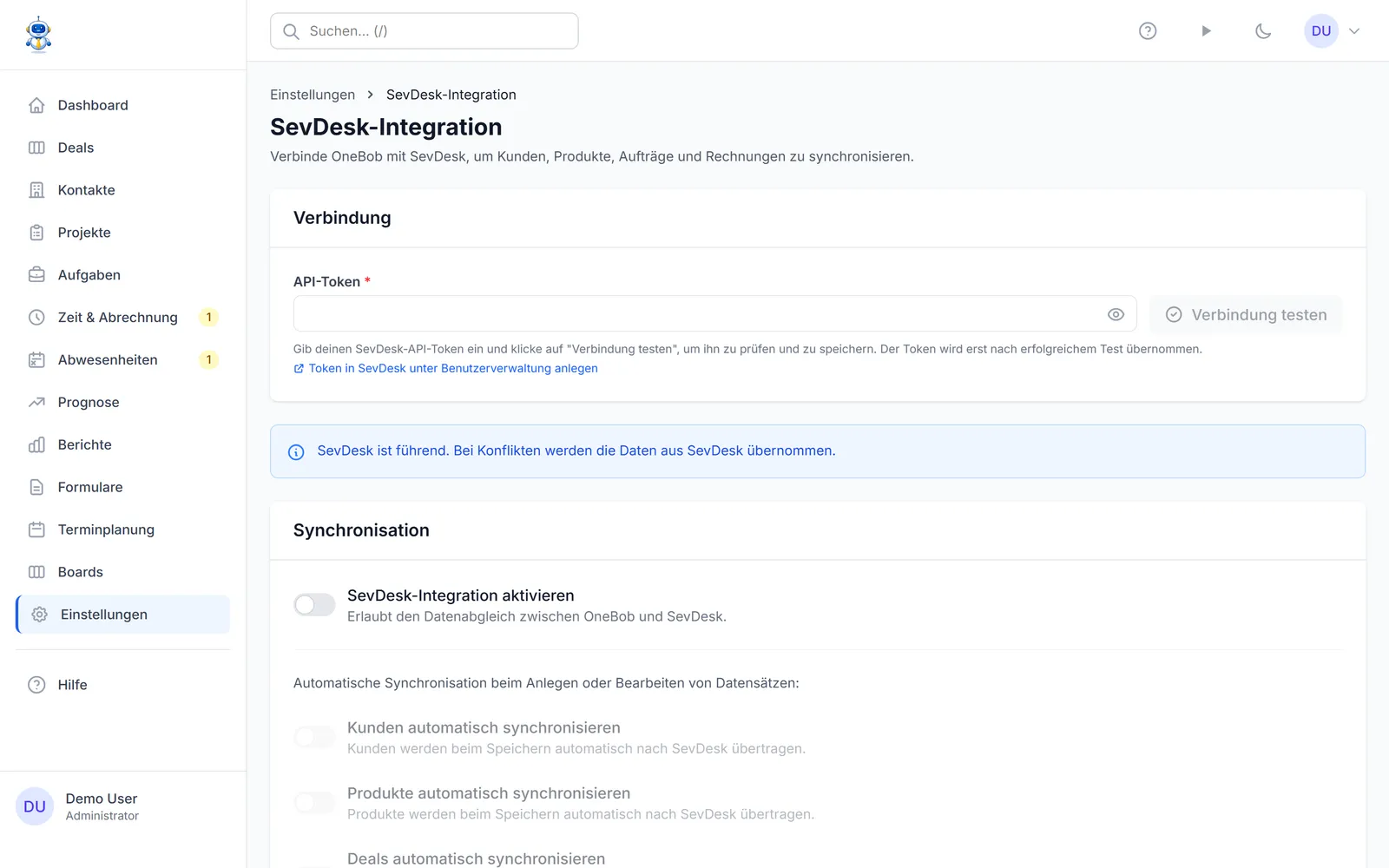The width and height of the screenshot is (1389, 868).
Task: Click the Deals columns icon
Action: pyautogui.click(x=36, y=148)
